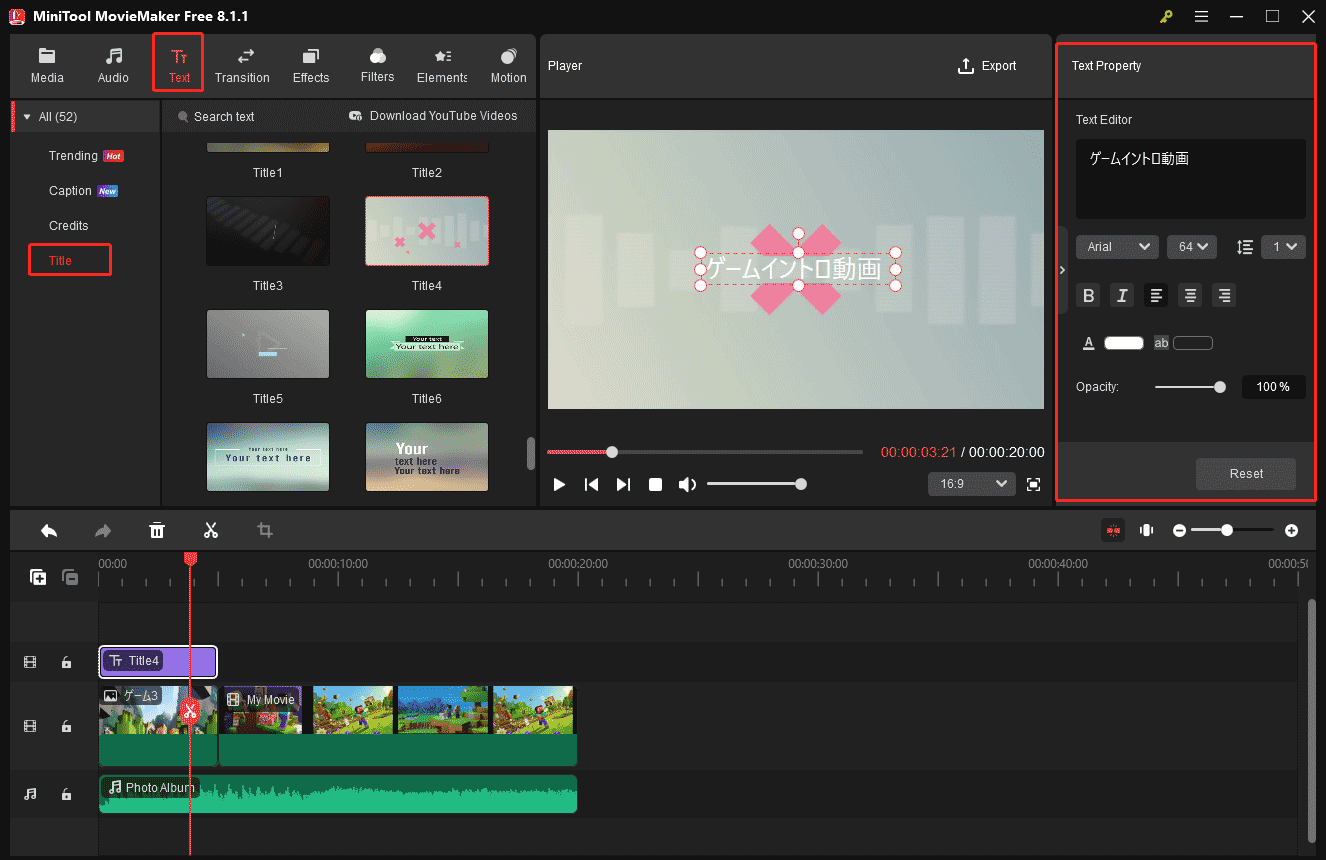Select the Credits category
Viewport: 1326px width, 860px height.
tap(69, 226)
